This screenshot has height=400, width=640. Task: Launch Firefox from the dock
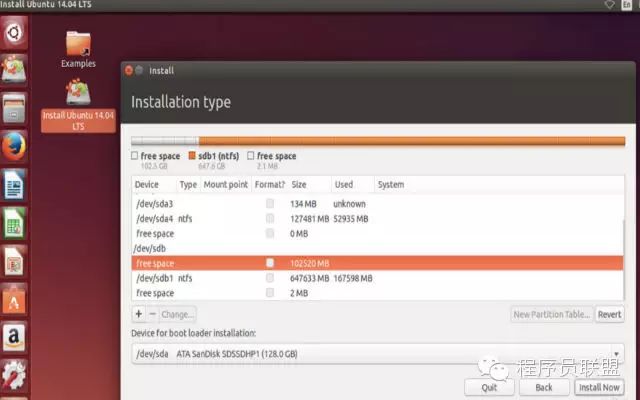(14, 146)
